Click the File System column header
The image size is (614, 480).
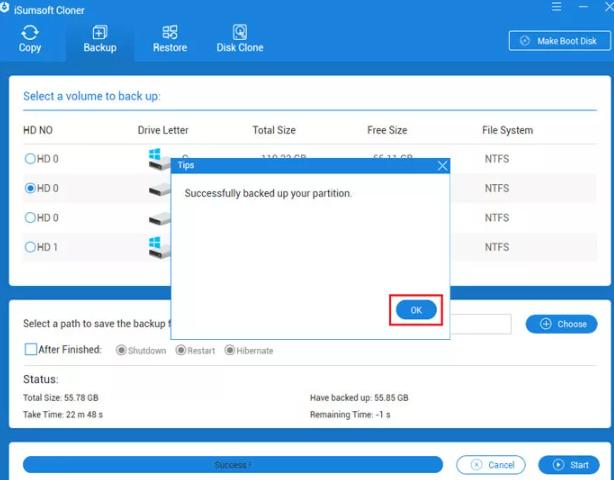click(507, 130)
